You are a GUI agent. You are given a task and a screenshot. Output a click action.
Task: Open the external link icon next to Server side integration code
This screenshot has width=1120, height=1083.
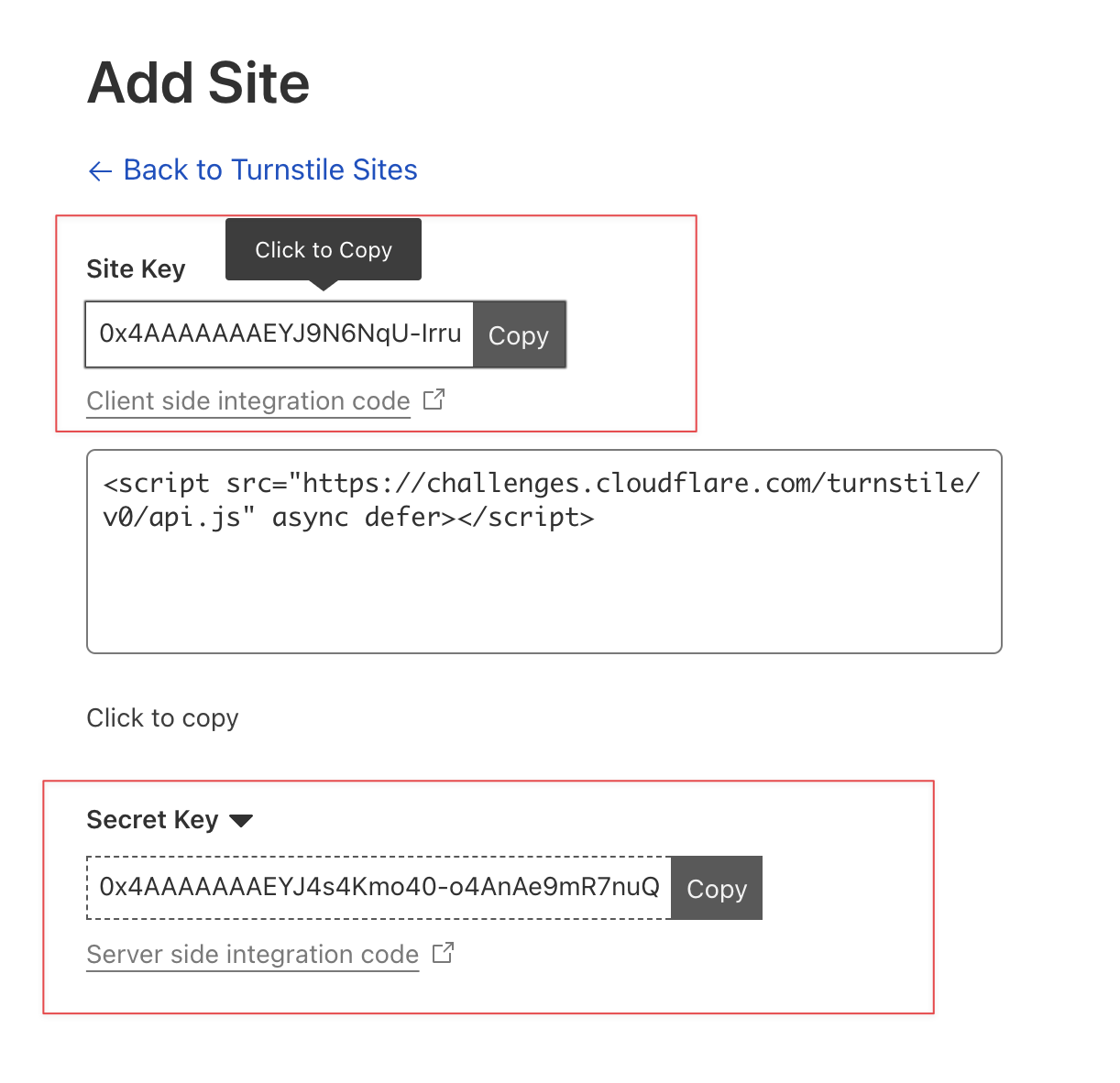pos(443,953)
